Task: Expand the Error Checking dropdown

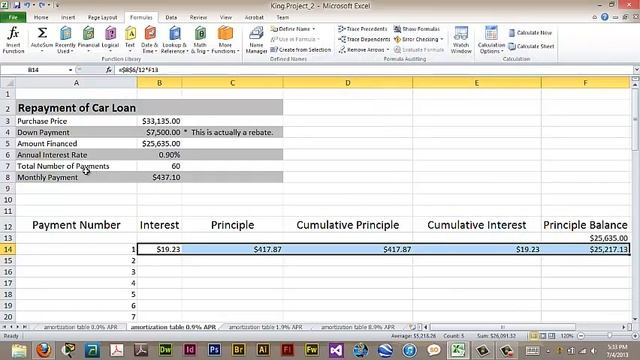Action: click(x=442, y=39)
